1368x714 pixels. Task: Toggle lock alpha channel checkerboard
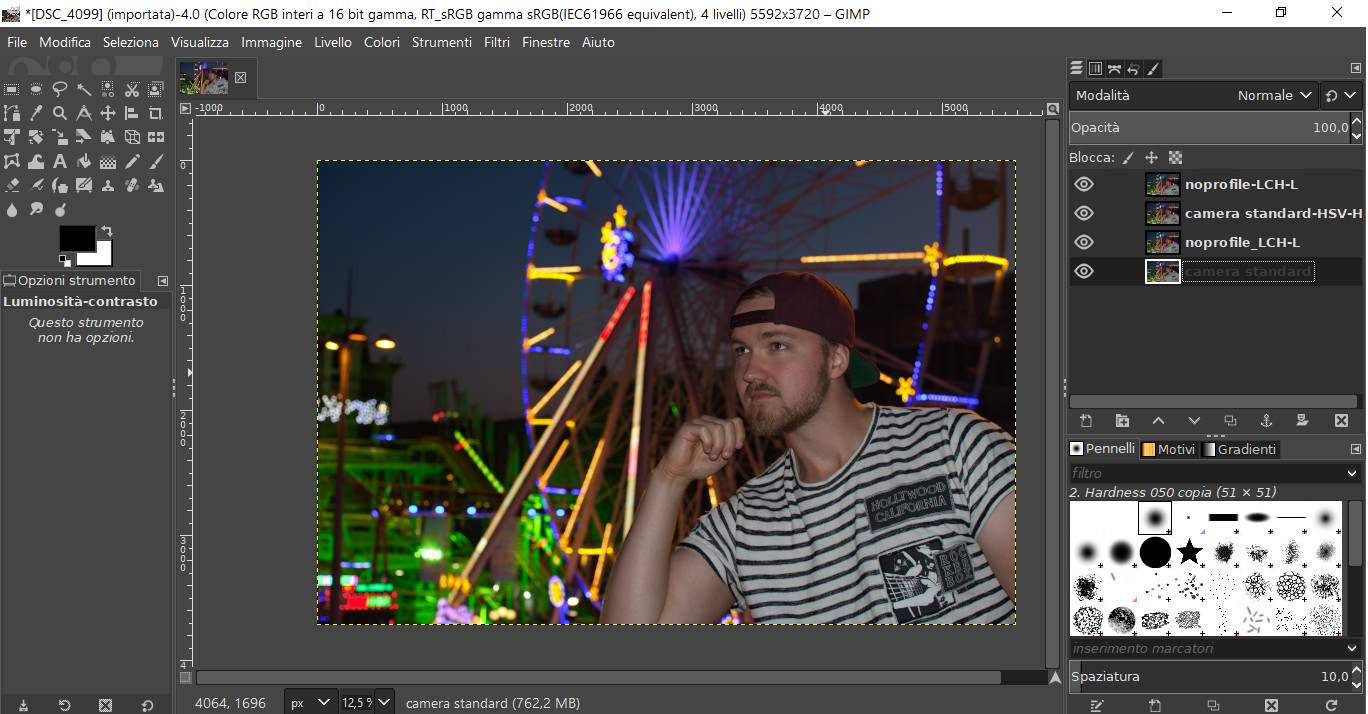tap(1175, 157)
